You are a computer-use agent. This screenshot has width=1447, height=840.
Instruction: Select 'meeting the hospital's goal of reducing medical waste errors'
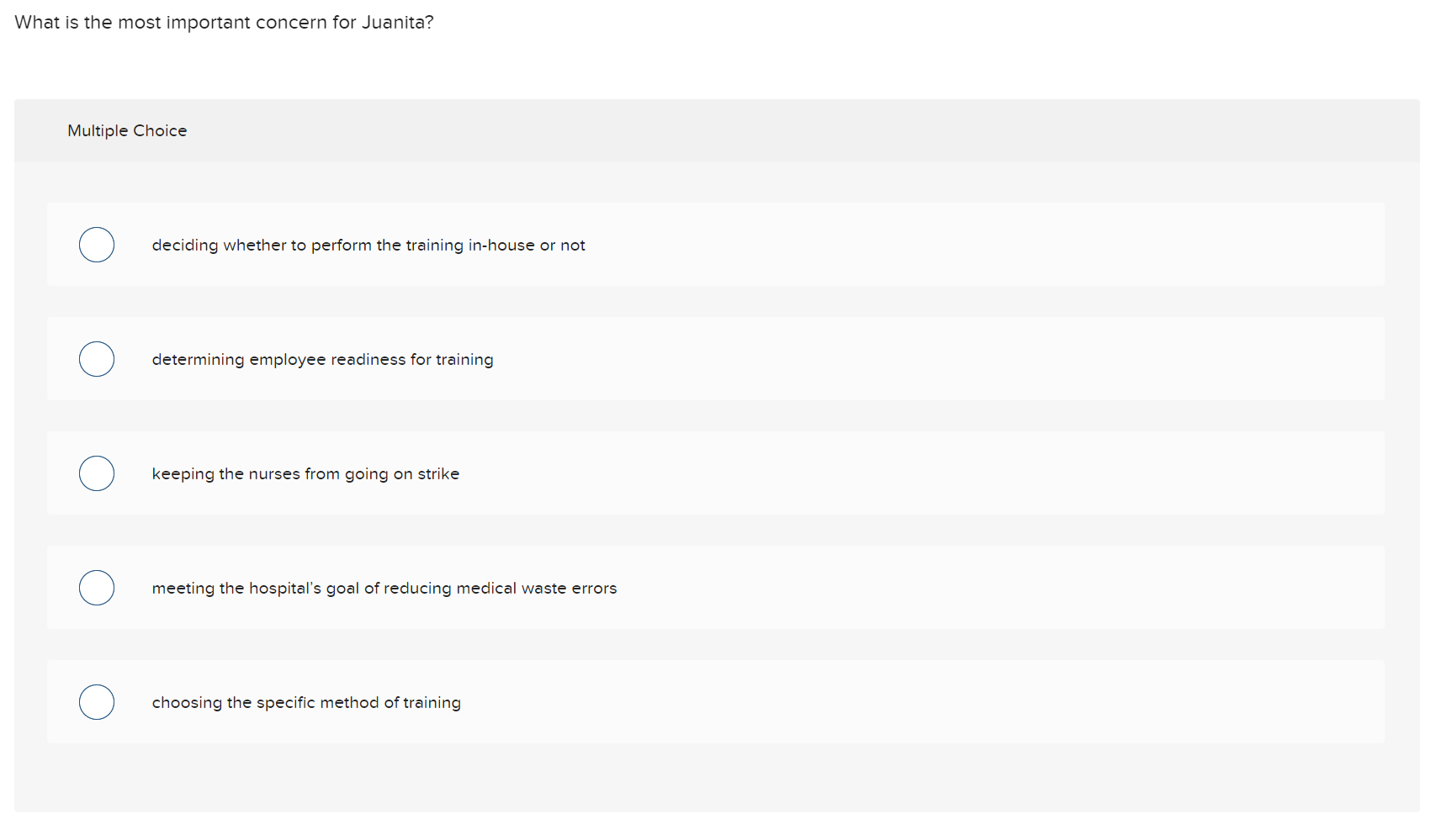click(97, 588)
